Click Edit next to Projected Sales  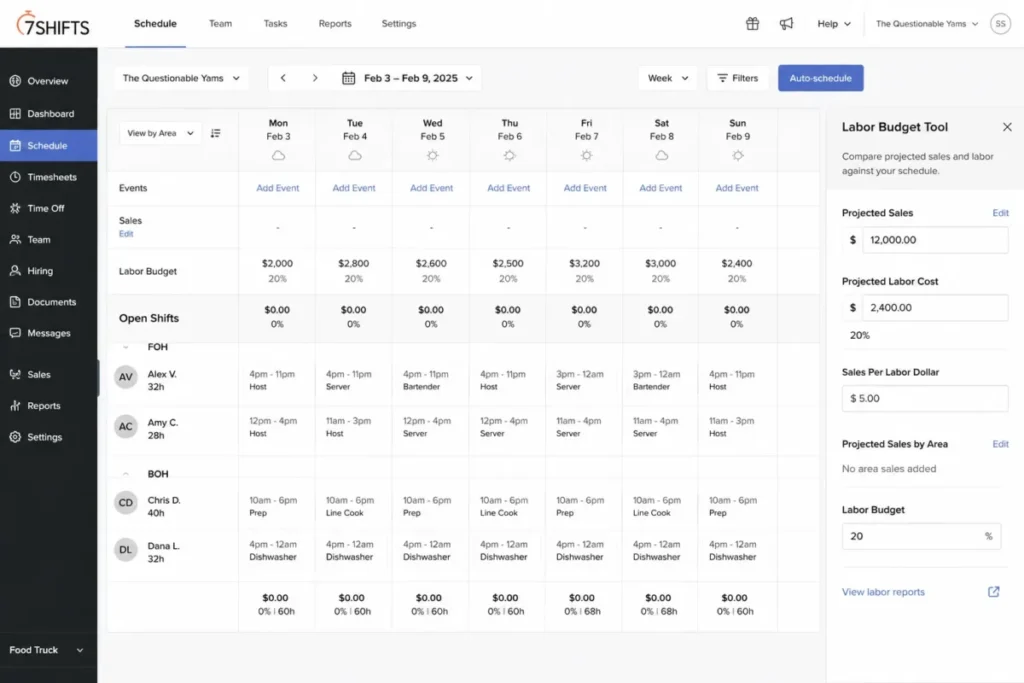1000,213
